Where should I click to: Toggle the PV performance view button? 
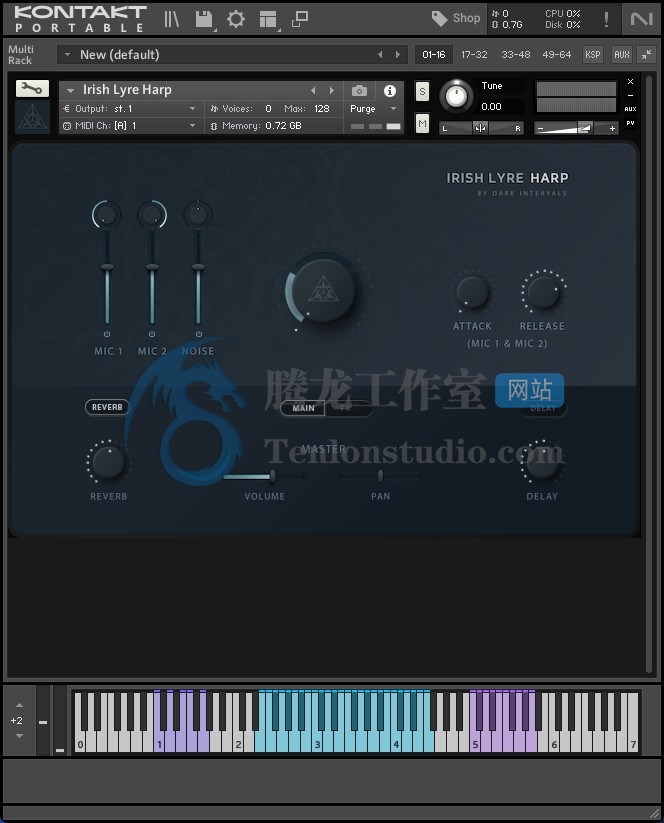(630, 123)
